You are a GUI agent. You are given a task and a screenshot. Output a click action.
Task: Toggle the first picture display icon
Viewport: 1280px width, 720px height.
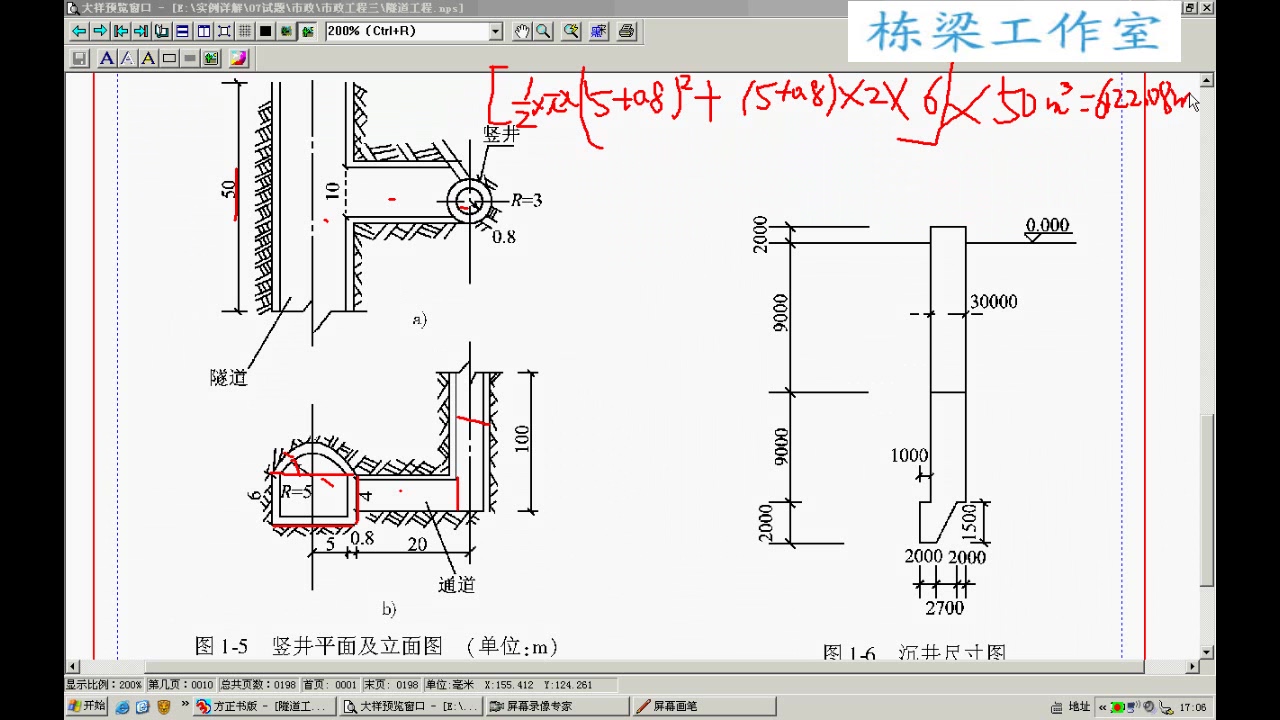tap(287, 31)
